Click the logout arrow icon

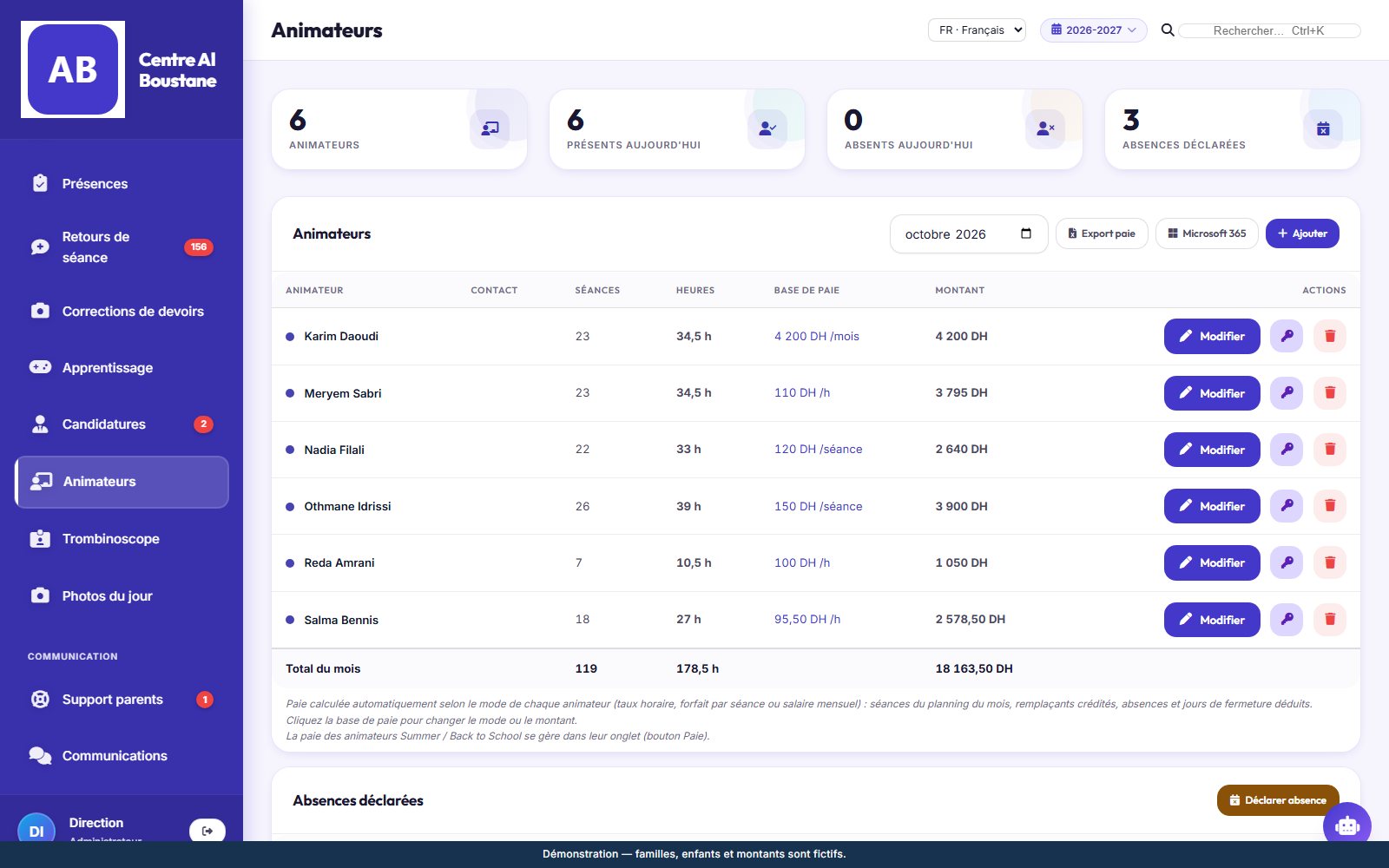pyautogui.click(x=207, y=831)
